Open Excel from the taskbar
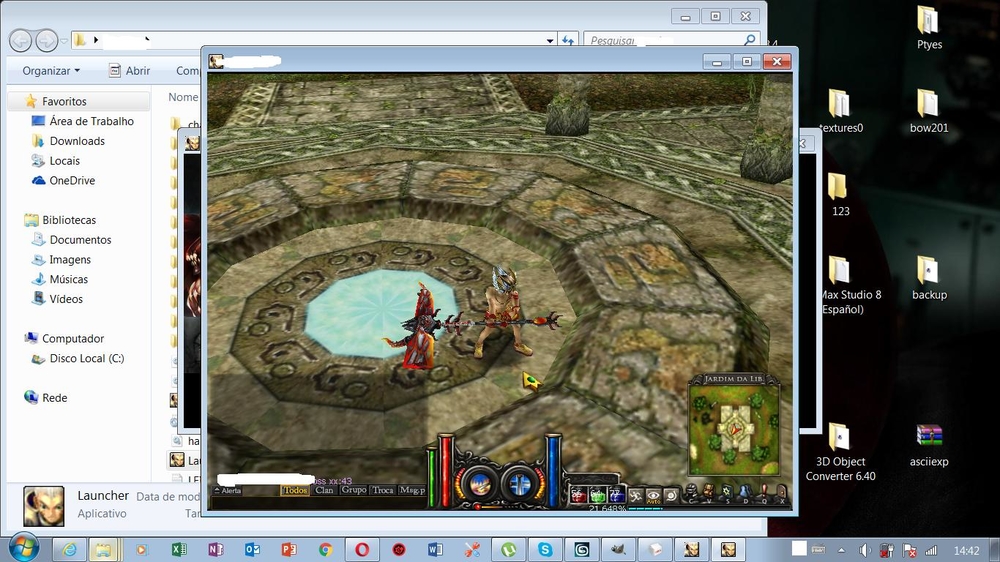 click(179, 549)
